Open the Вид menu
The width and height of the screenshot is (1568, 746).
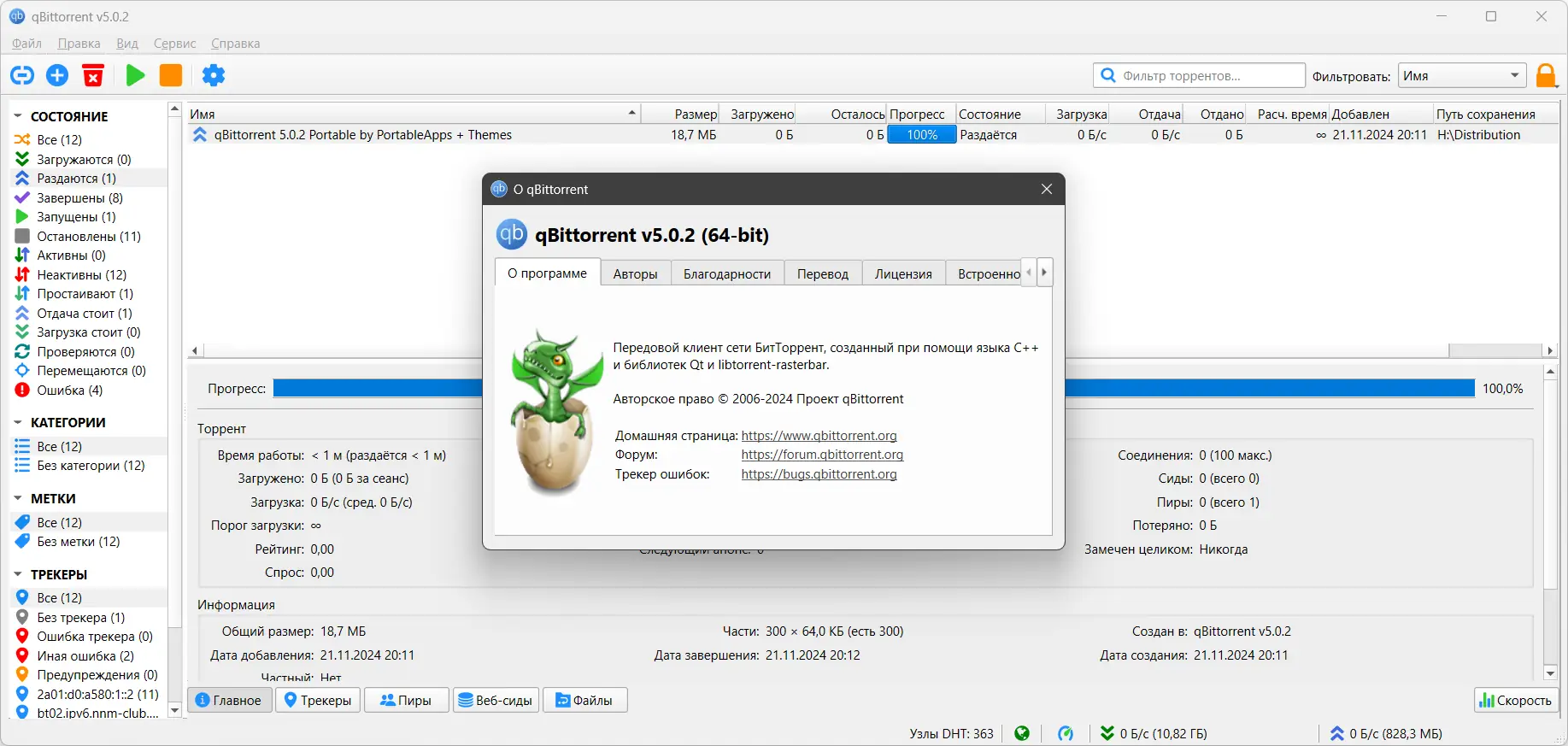(127, 43)
